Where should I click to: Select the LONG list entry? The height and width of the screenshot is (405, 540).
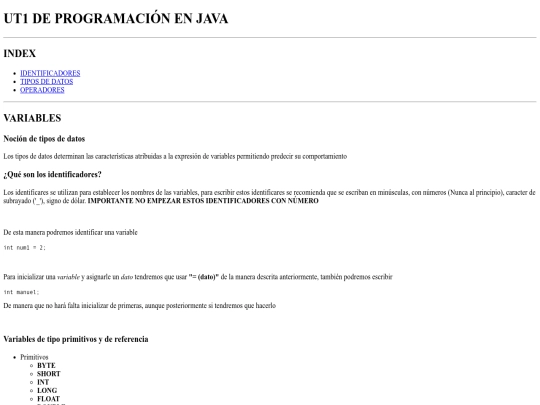click(x=47, y=391)
